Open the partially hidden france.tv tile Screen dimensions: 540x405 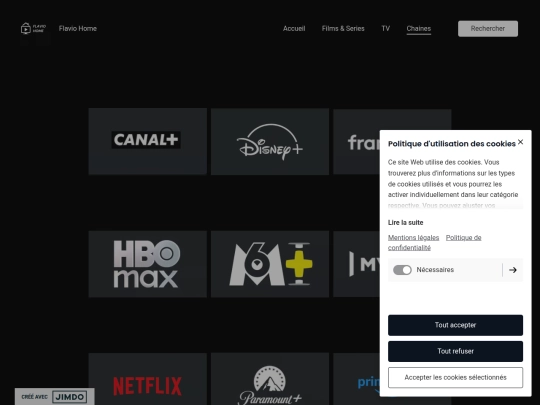point(356,142)
